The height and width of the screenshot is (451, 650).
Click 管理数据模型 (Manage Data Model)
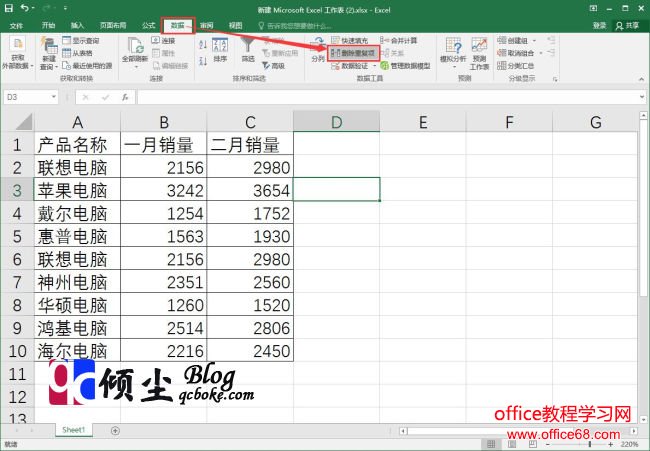coord(405,65)
